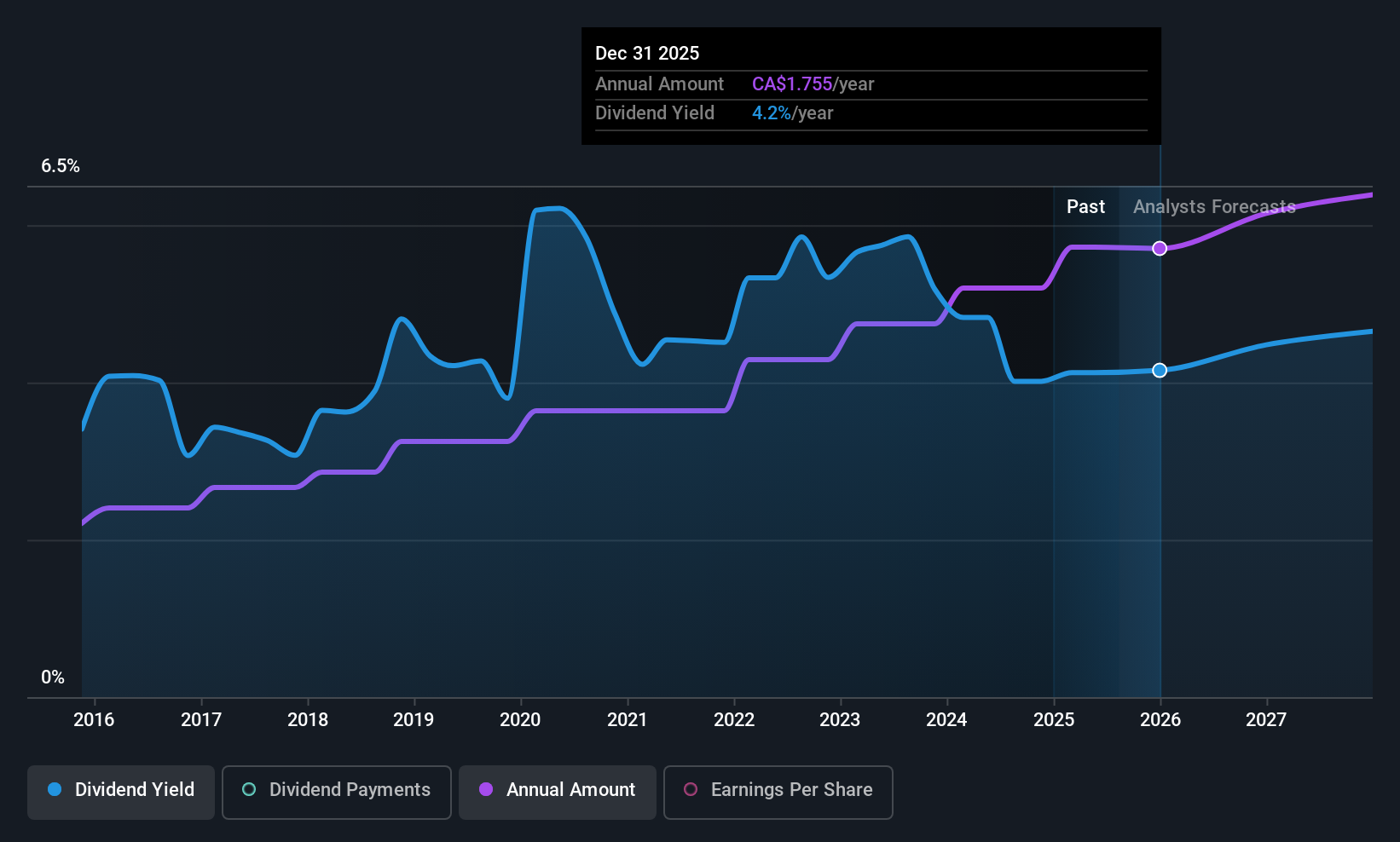
Task: Expand the Analysts Forecasts region
Action: (x=1214, y=206)
